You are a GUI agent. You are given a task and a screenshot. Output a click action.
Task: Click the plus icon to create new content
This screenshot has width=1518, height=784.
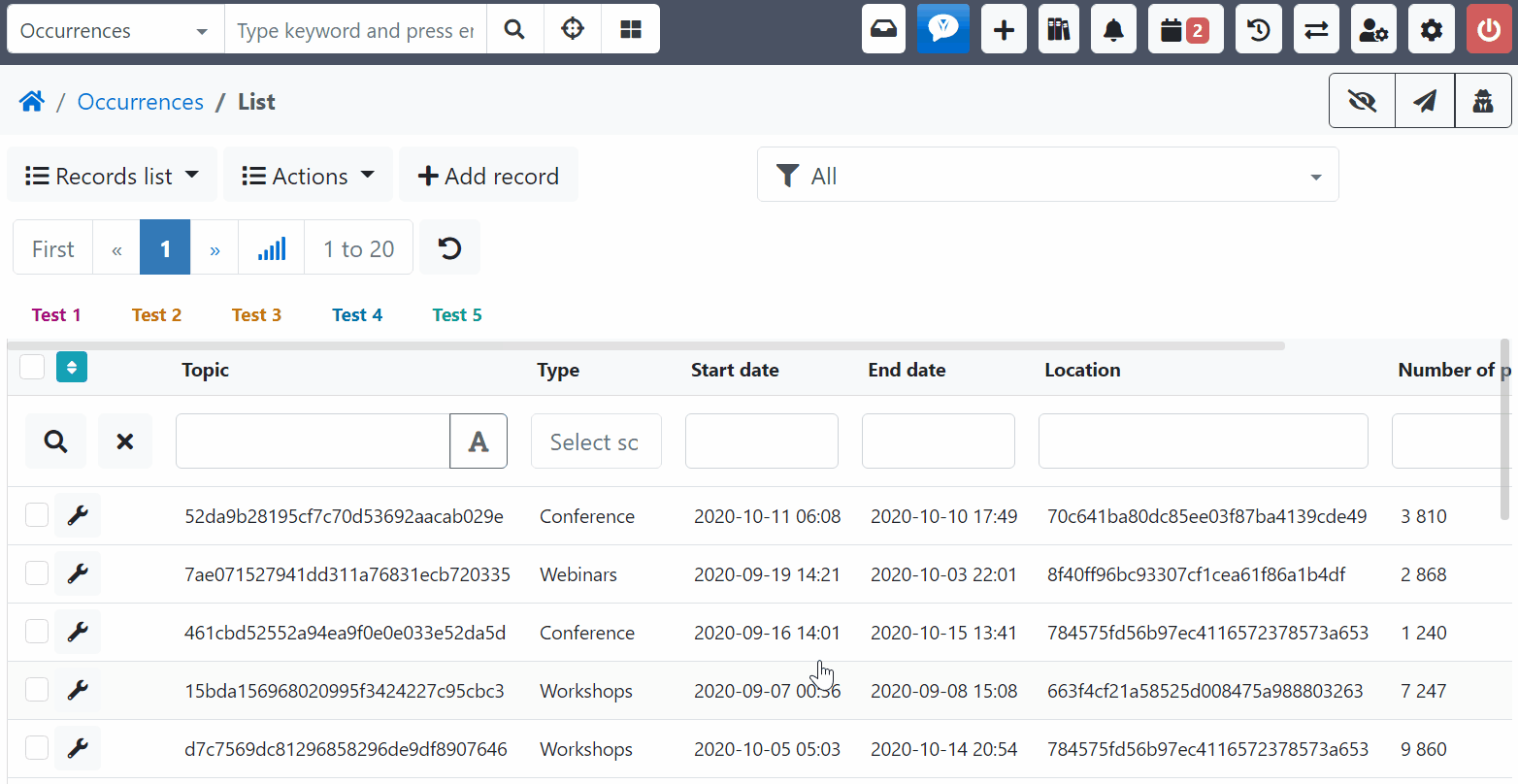click(x=1004, y=29)
